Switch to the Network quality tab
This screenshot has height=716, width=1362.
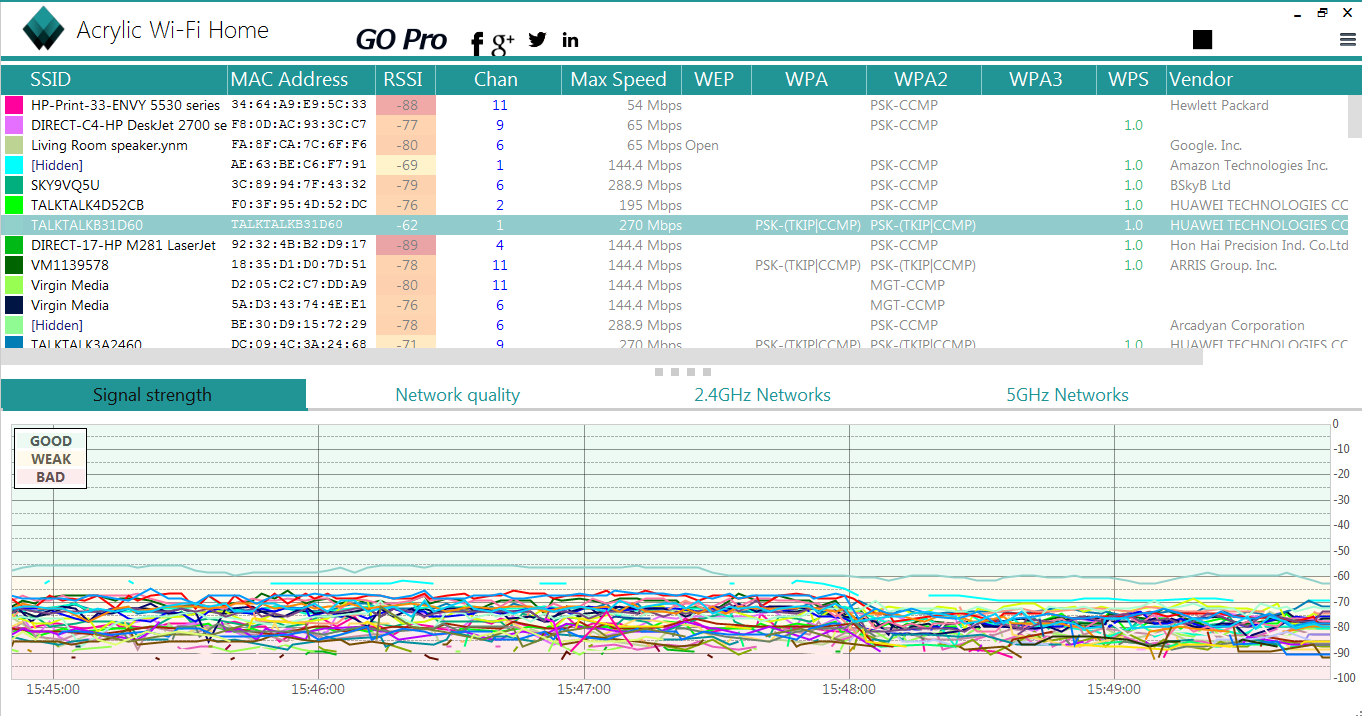click(457, 394)
